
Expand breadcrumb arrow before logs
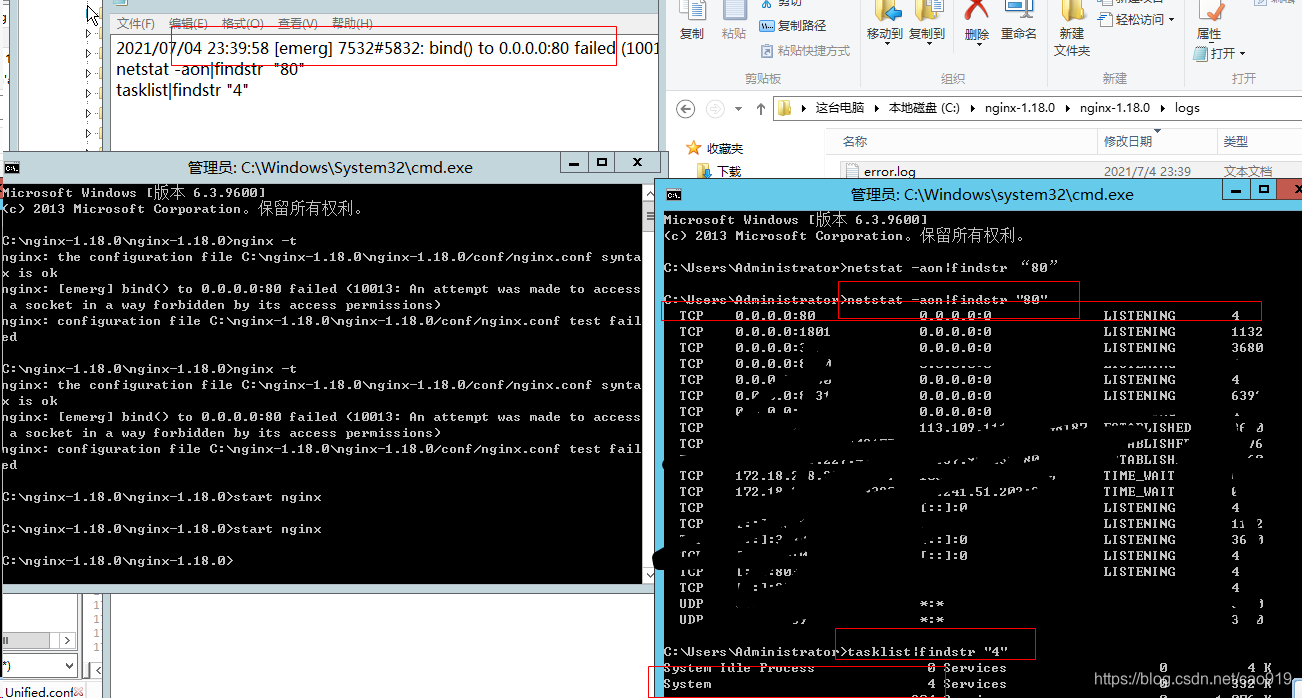coord(1162,108)
